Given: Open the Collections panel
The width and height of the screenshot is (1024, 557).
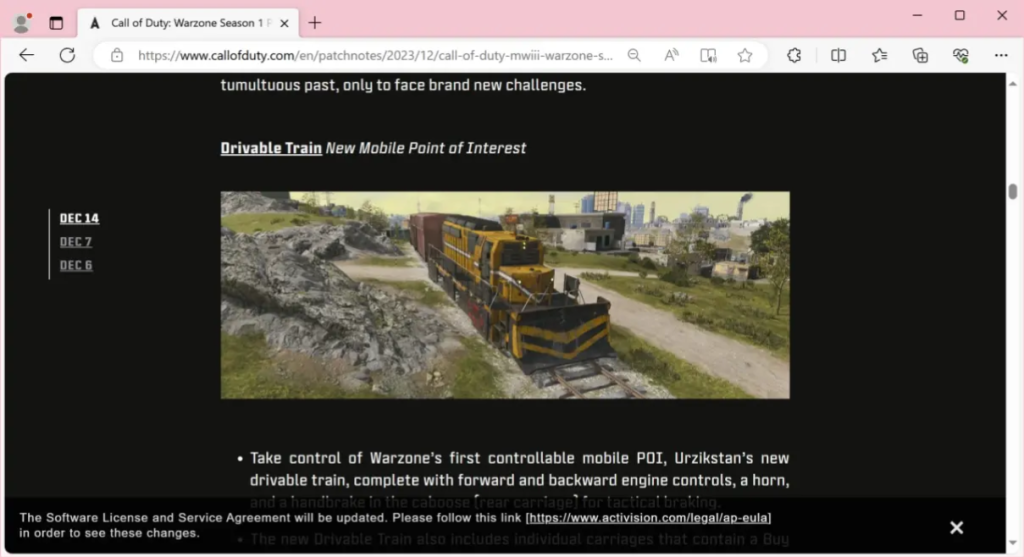Looking at the screenshot, I should point(920,56).
